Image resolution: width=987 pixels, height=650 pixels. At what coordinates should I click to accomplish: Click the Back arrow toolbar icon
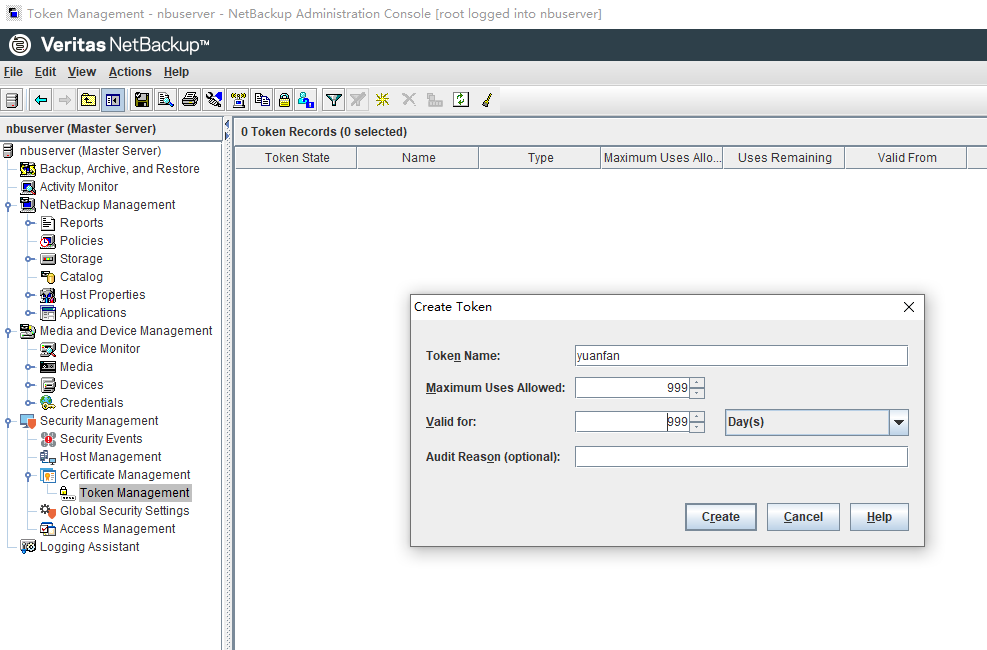40,100
